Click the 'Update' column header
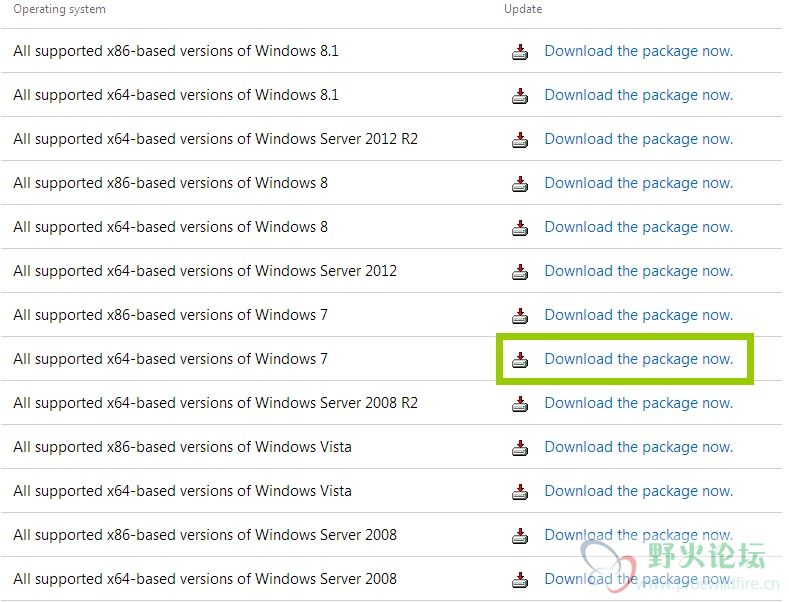Screen dimensions: 789x602 coord(523,10)
